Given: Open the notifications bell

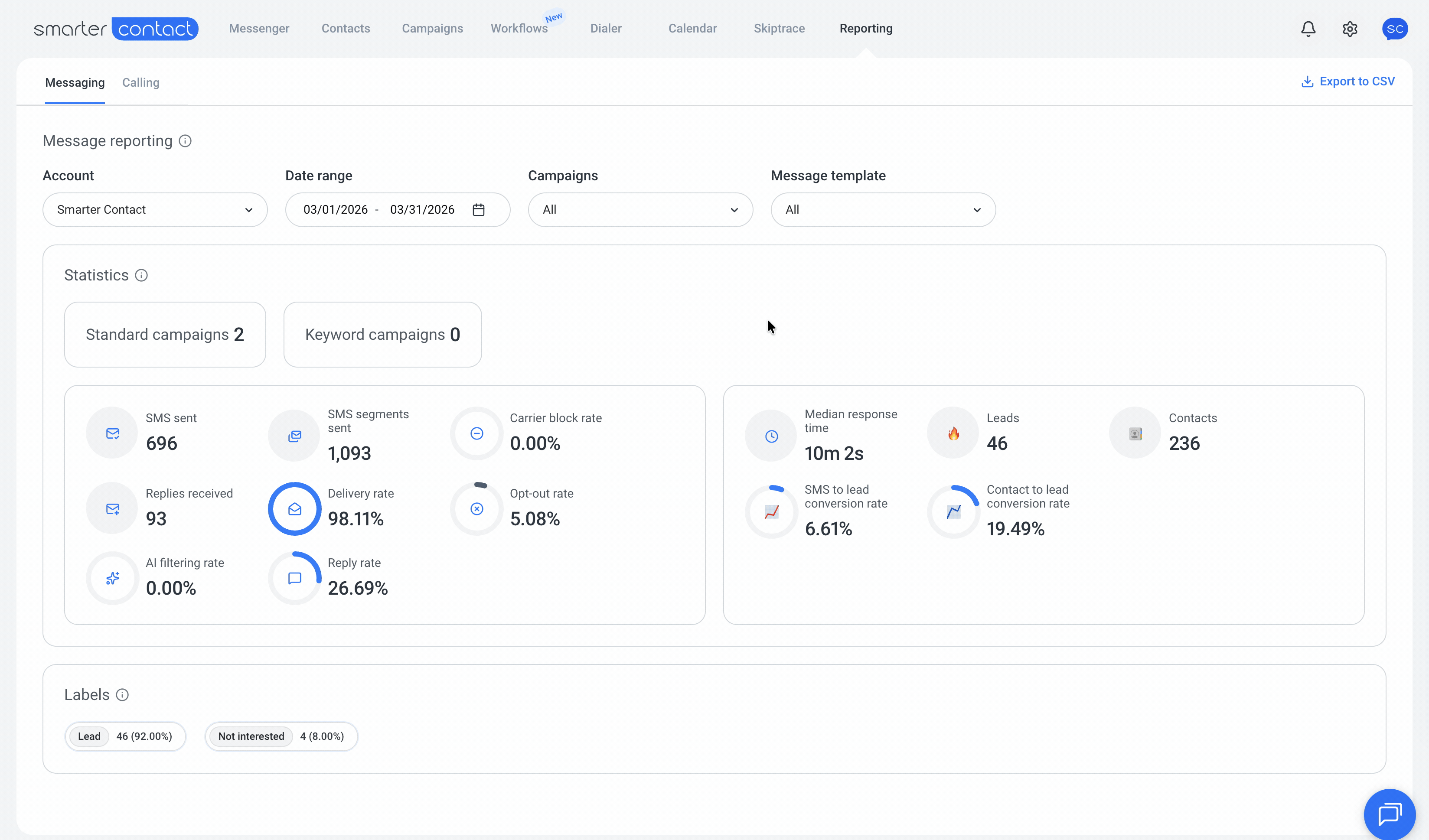Looking at the screenshot, I should 1308,29.
